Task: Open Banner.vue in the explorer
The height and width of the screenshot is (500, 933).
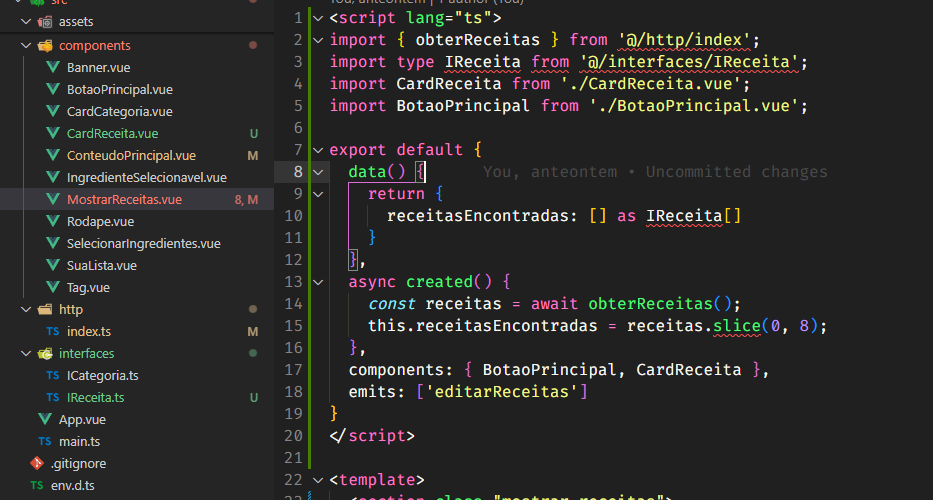Action: (x=98, y=68)
